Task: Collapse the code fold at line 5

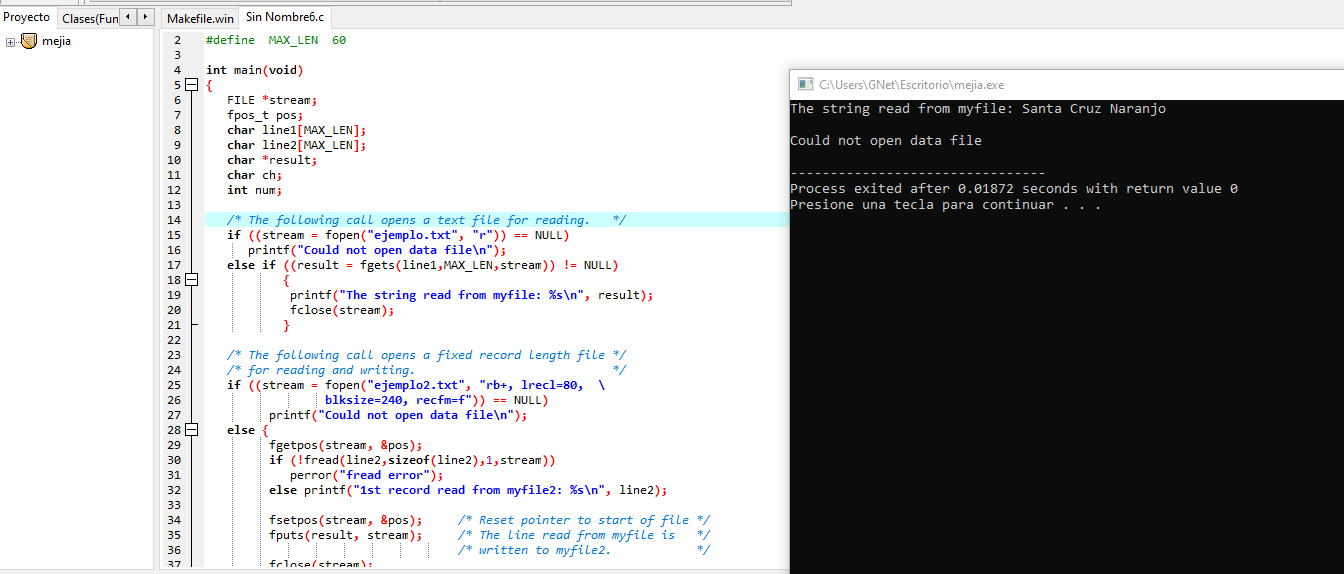Action: (193, 85)
